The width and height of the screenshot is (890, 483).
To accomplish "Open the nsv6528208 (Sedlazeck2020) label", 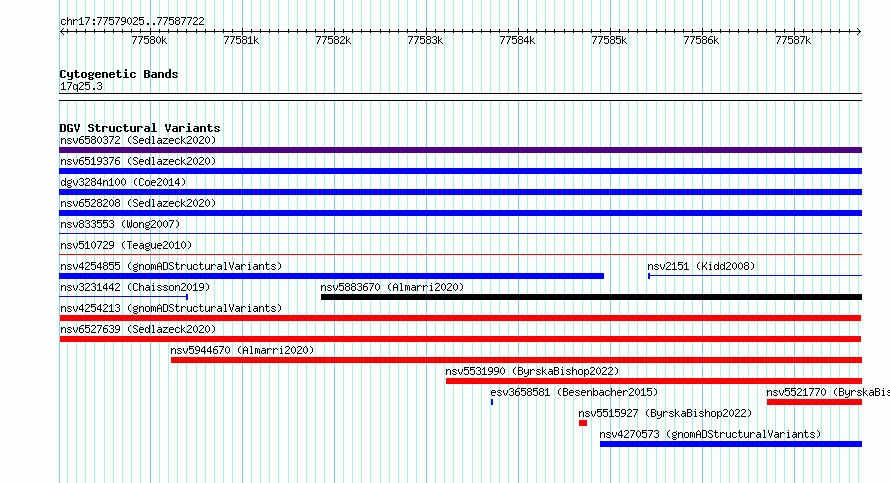I will coord(138,203).
